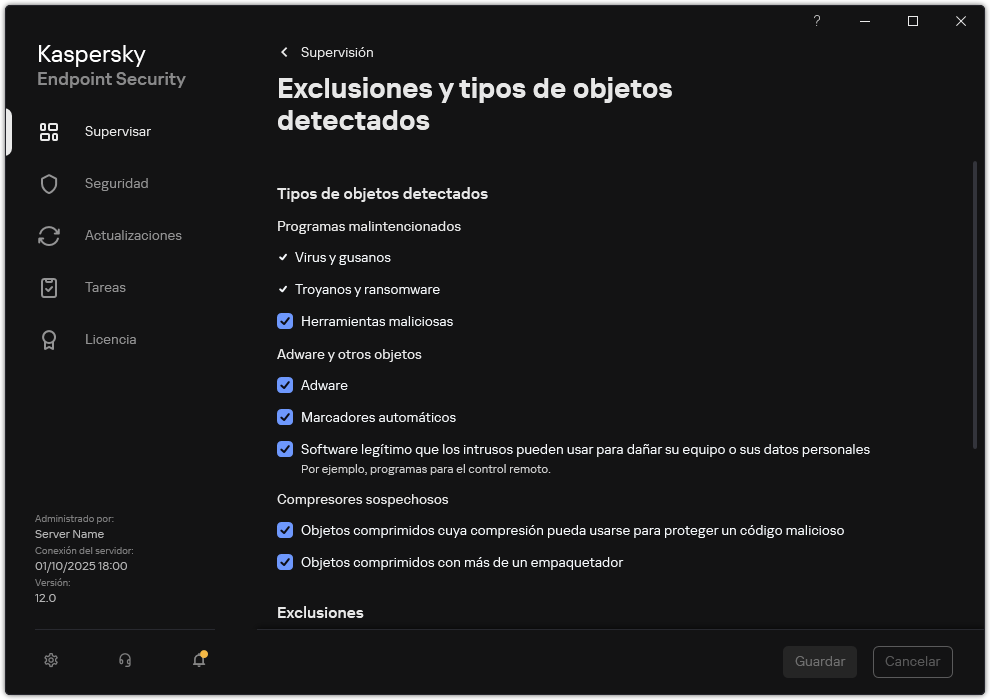
Task: Open the notifications bell icon
Action: click(x=198, y=661)
